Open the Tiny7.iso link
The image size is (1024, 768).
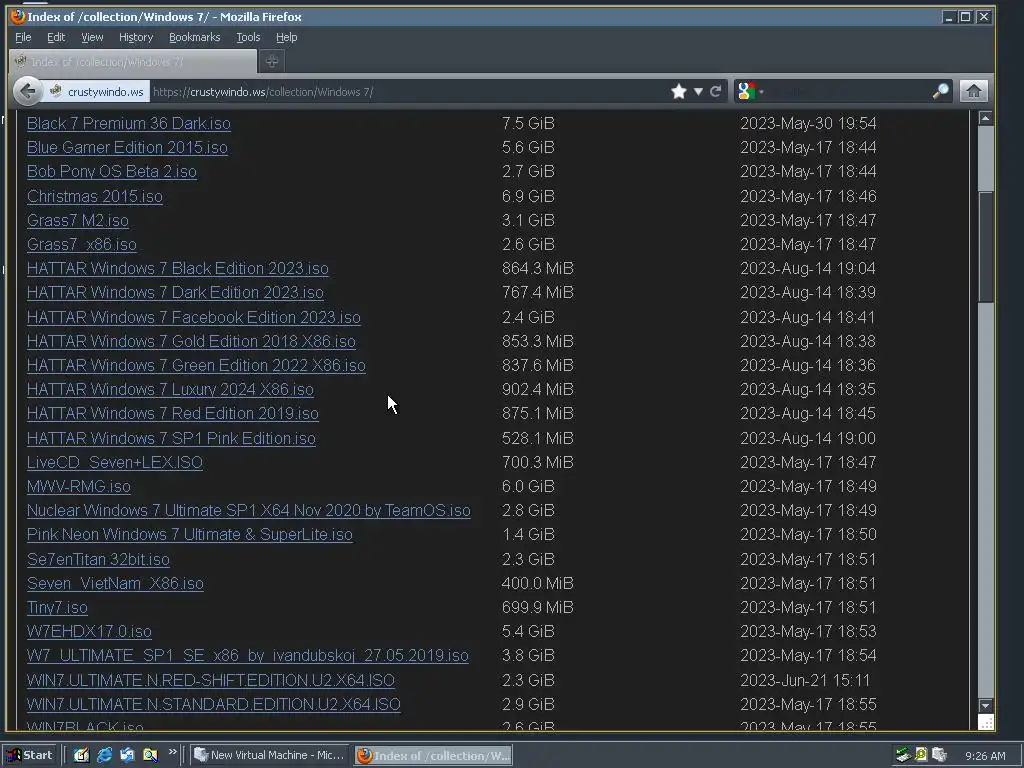click(x=57, y=608)
